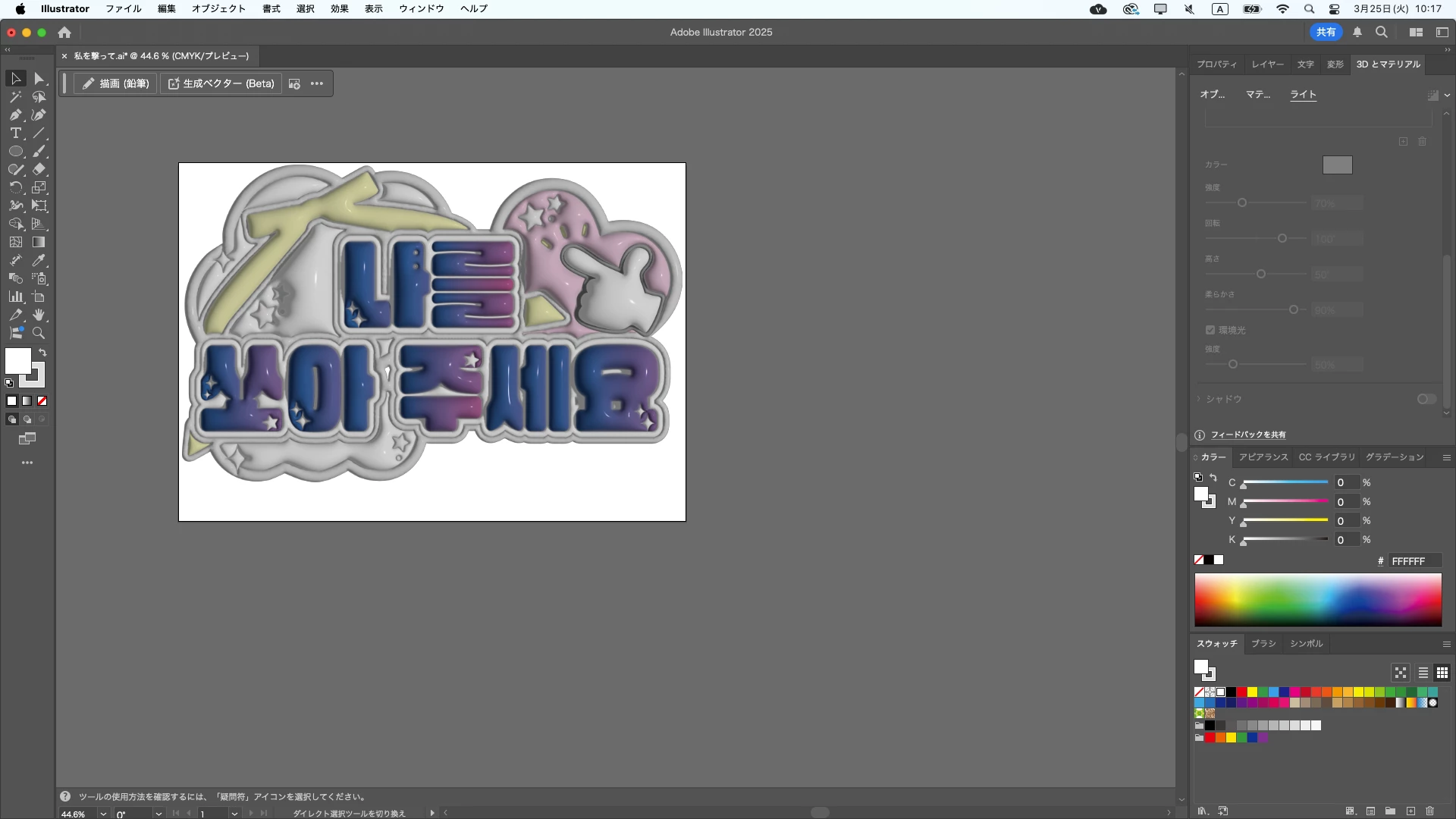The width and height of the screenshot is (1456, 819).
Task: Click 生成ベクター (Beta) button
Action: pyautogui.click(x=221, y=83)
